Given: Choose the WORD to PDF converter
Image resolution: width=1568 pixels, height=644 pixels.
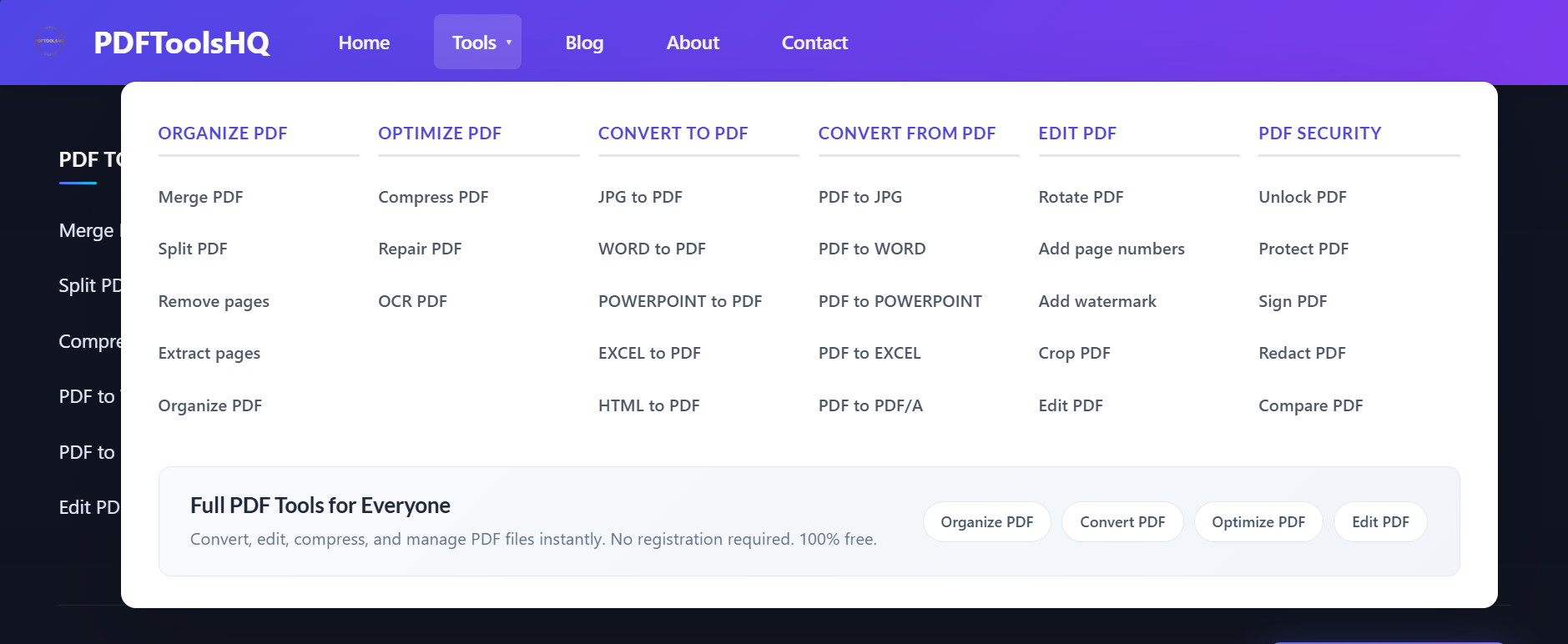Looking at the screenshot, I should [652, 249].
